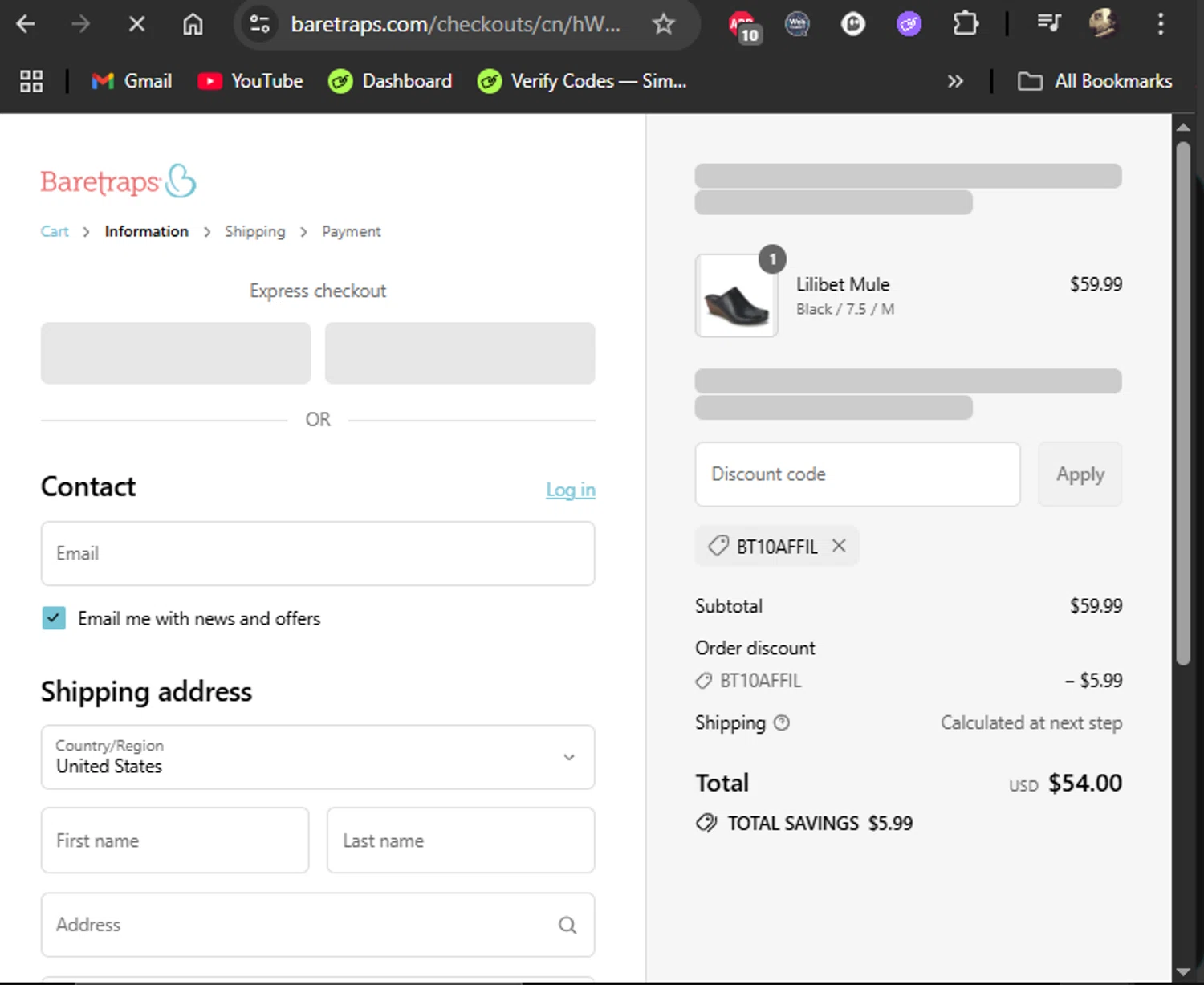The image size is (1204, 985).
Task: Remove the BT10AFFIL discount code
Action: tap(839, 546)
